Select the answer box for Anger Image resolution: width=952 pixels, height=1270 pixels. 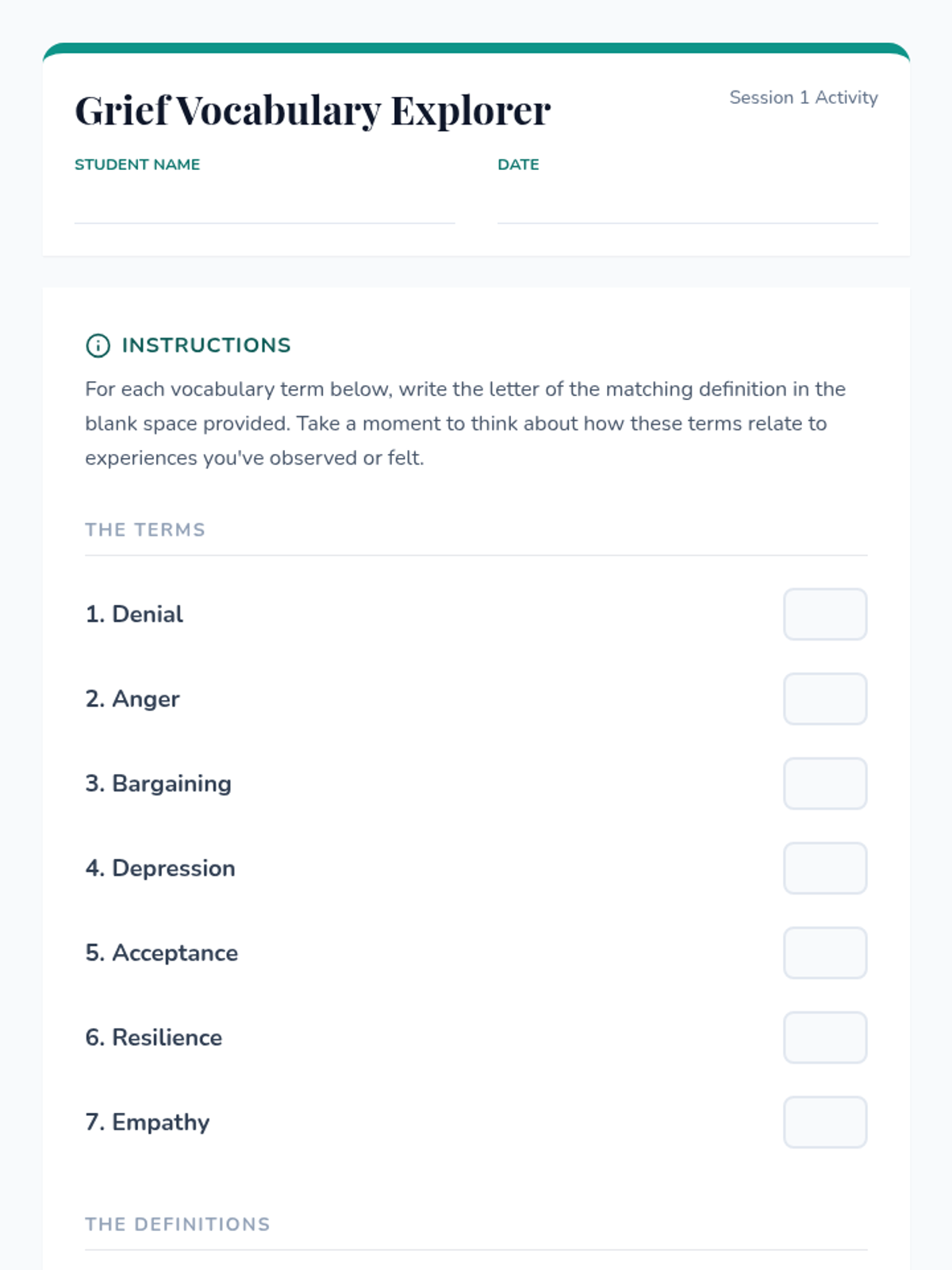825,699
